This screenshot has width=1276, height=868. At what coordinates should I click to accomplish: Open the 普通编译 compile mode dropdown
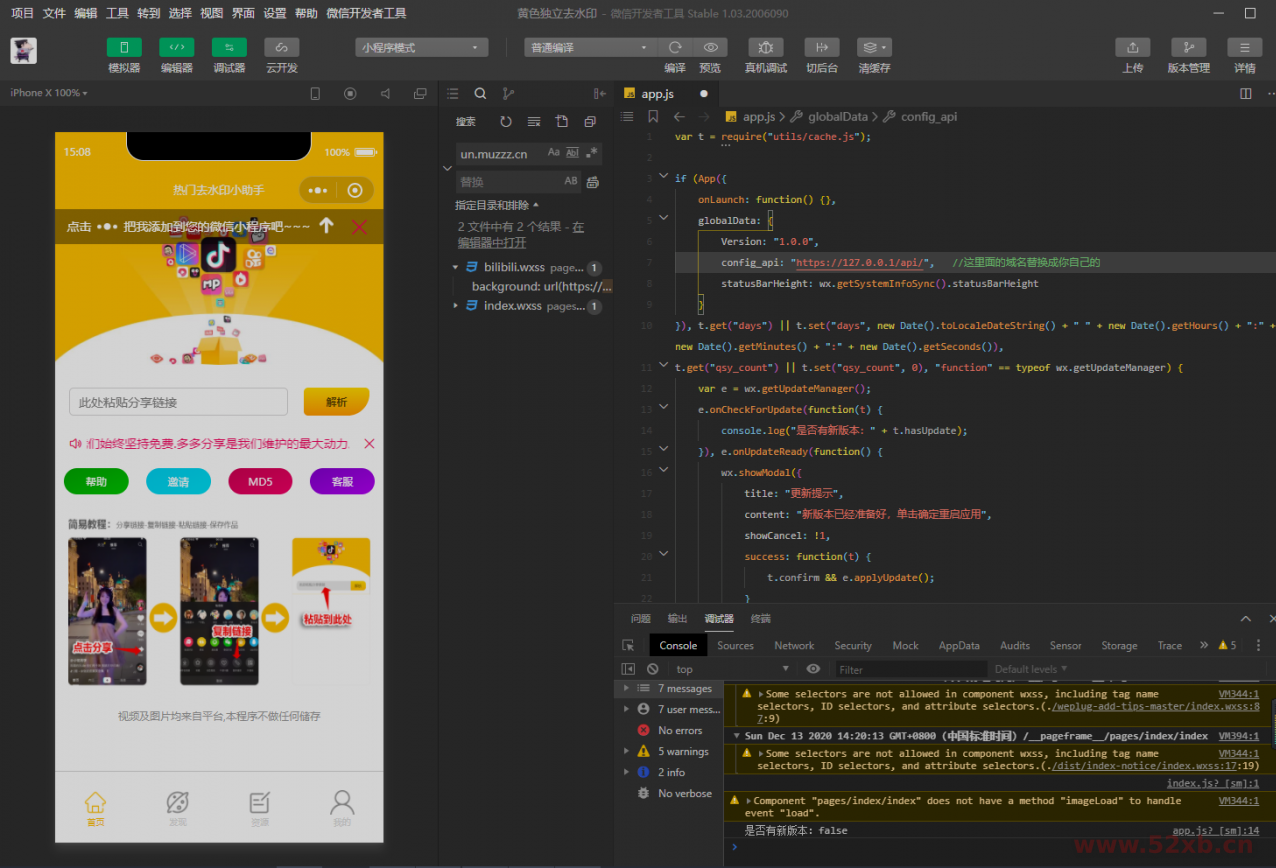(x=589, y=47)
